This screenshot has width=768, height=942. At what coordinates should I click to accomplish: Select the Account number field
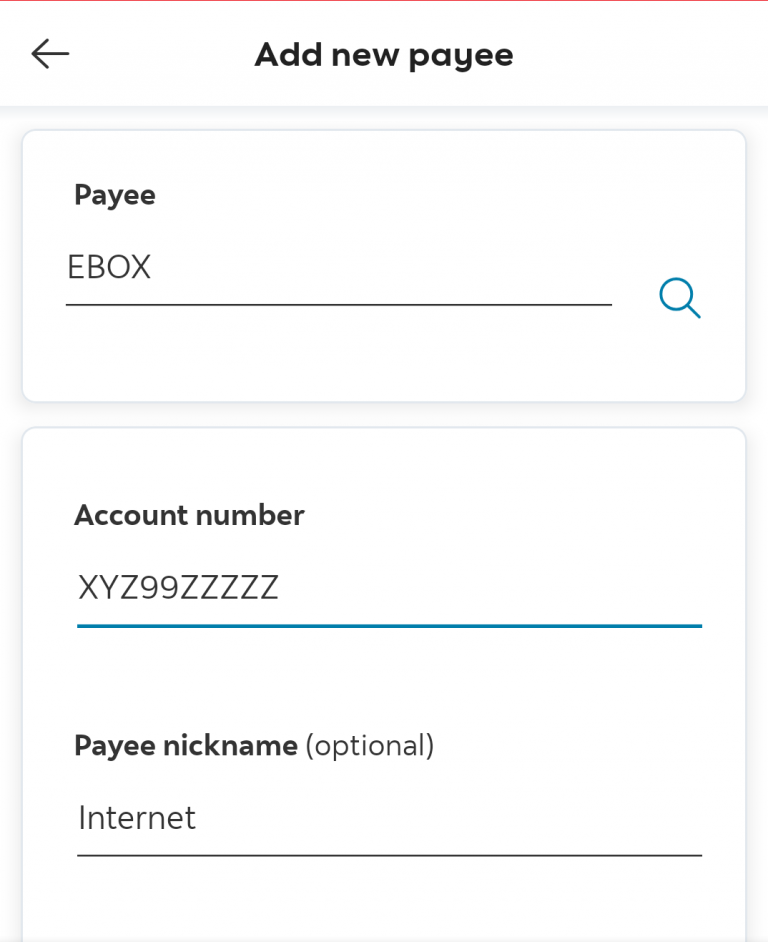[x=390, y=588]
